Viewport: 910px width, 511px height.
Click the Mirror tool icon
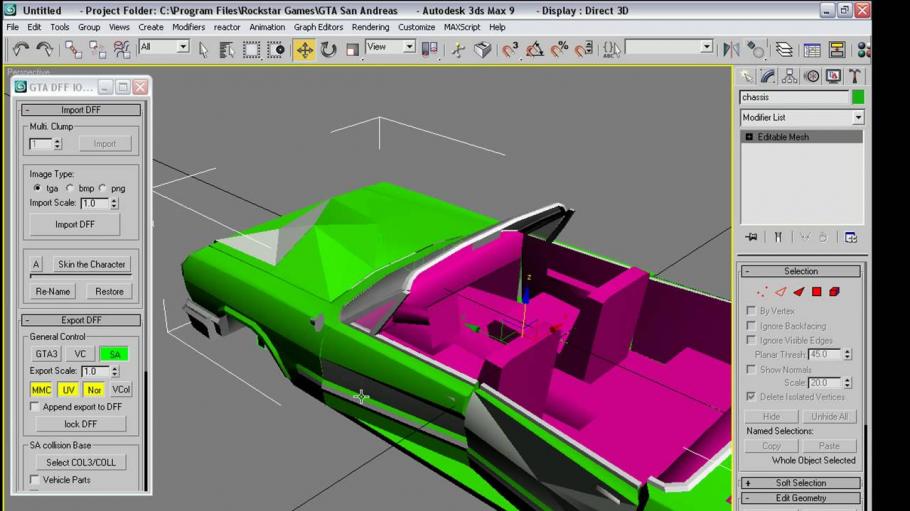pyautogui.click(x=731, y=49)
